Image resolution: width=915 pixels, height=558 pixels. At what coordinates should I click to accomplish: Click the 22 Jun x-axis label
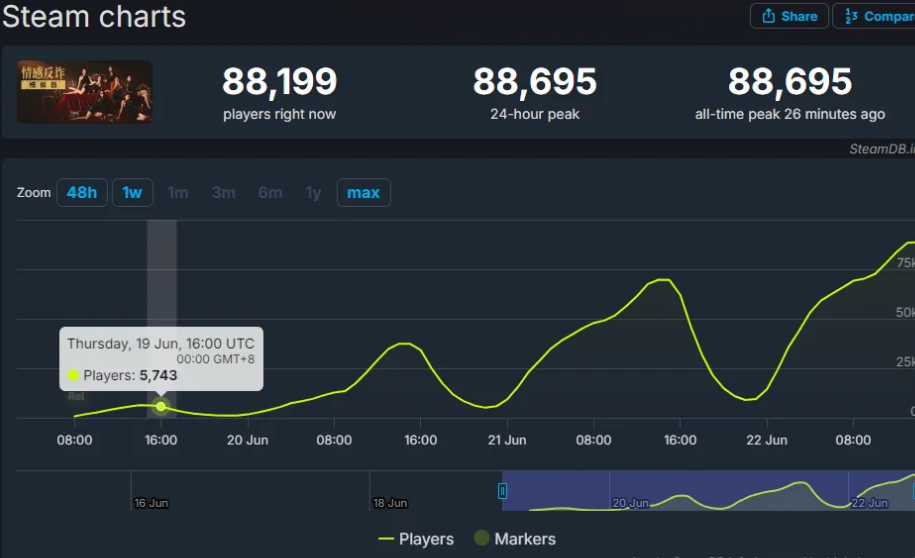tap(767, 440)
